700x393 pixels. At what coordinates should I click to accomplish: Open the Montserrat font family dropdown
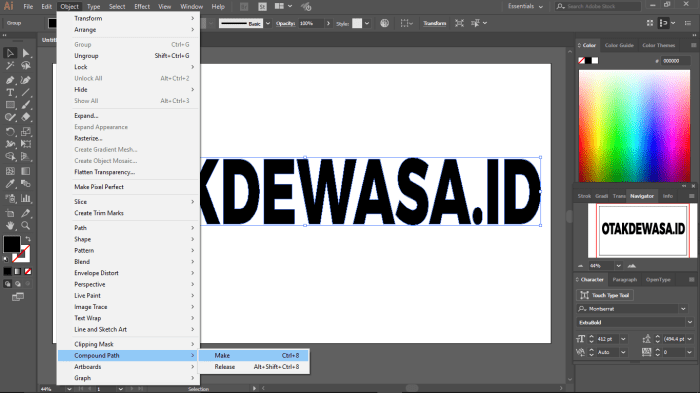(683, 309)
